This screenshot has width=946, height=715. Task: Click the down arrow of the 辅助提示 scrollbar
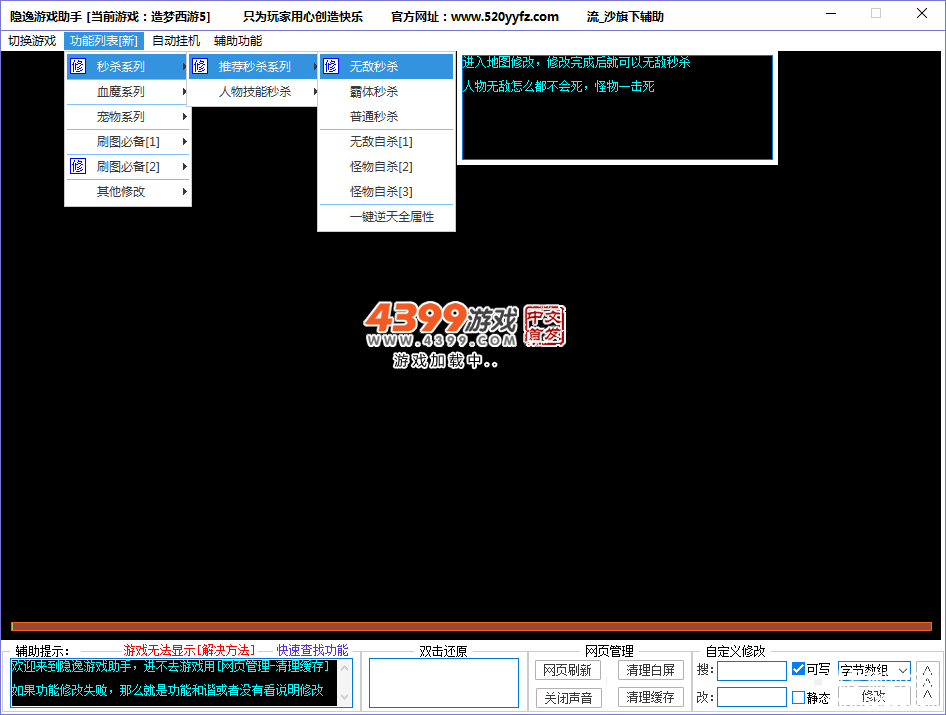(x=344, y=697)
